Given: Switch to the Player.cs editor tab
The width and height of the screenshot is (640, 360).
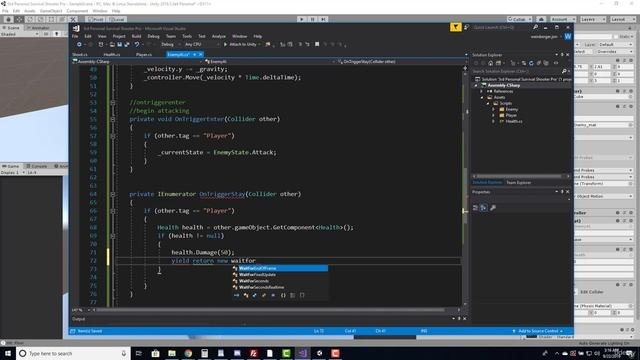Looking at the screenshot, I should click(144, 54).
